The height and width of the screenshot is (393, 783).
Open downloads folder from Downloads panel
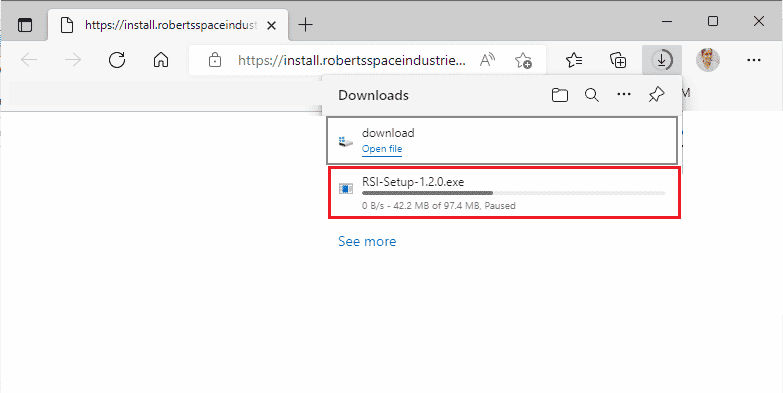(x=560, y=95)
